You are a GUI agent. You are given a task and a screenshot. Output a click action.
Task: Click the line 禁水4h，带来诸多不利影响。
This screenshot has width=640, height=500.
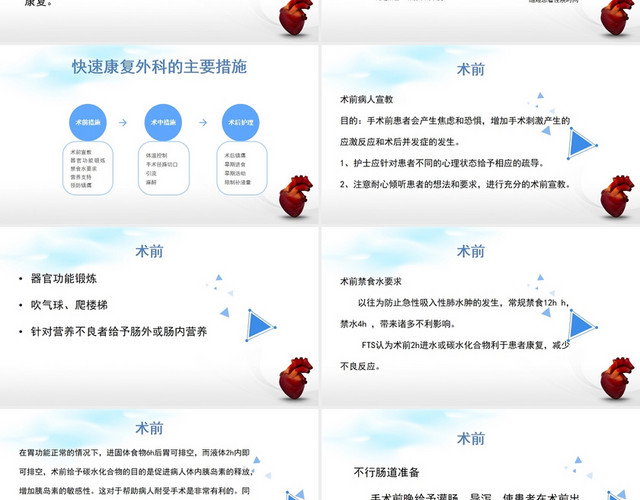click(398, 324)
